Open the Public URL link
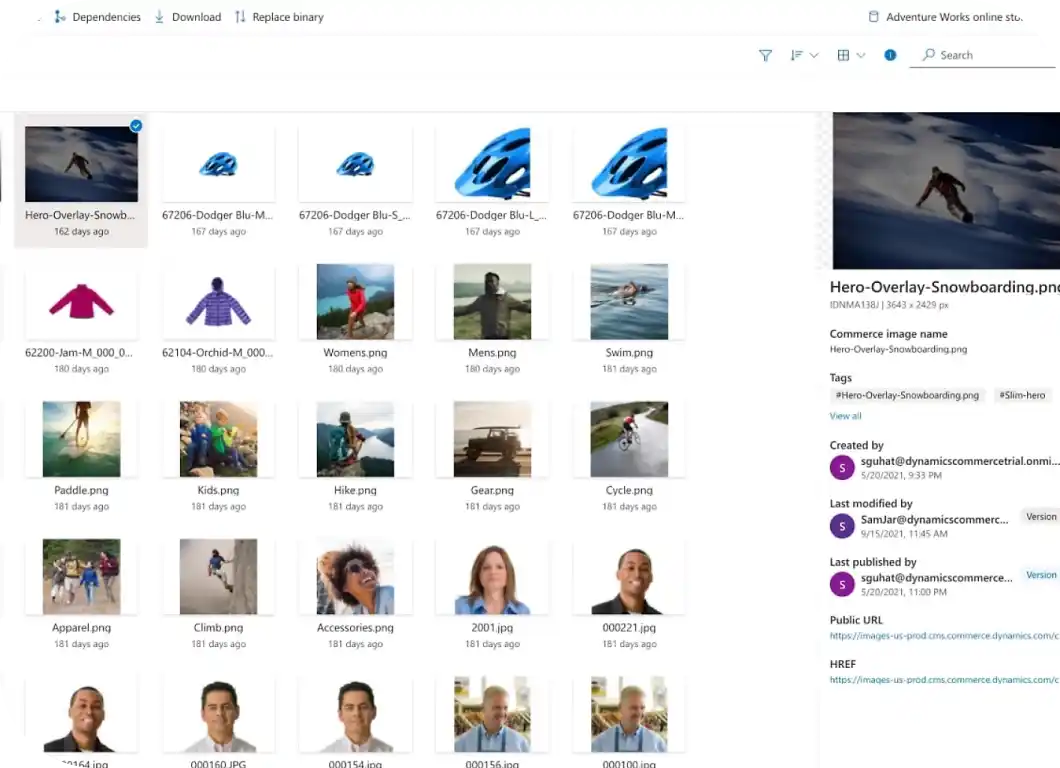 pyautogui.click(x=943, y=636)
